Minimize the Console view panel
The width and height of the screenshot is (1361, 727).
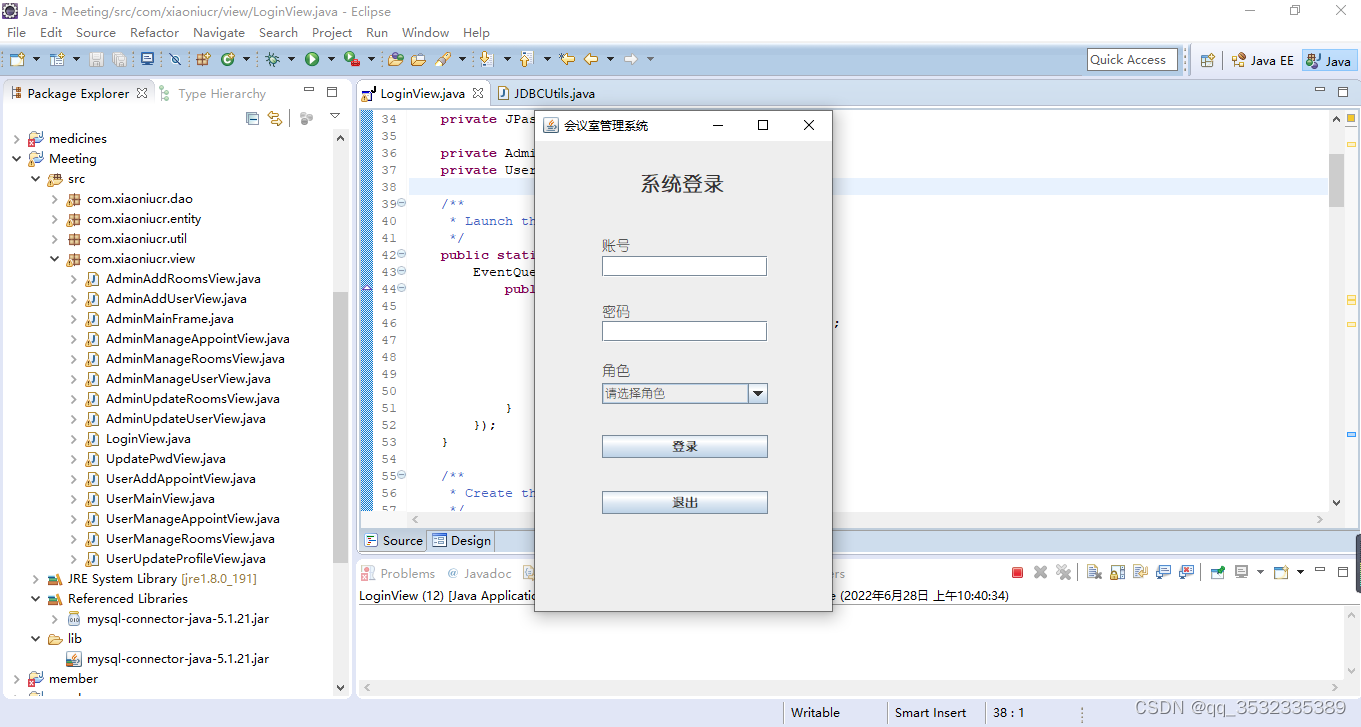pos(1320,570)
